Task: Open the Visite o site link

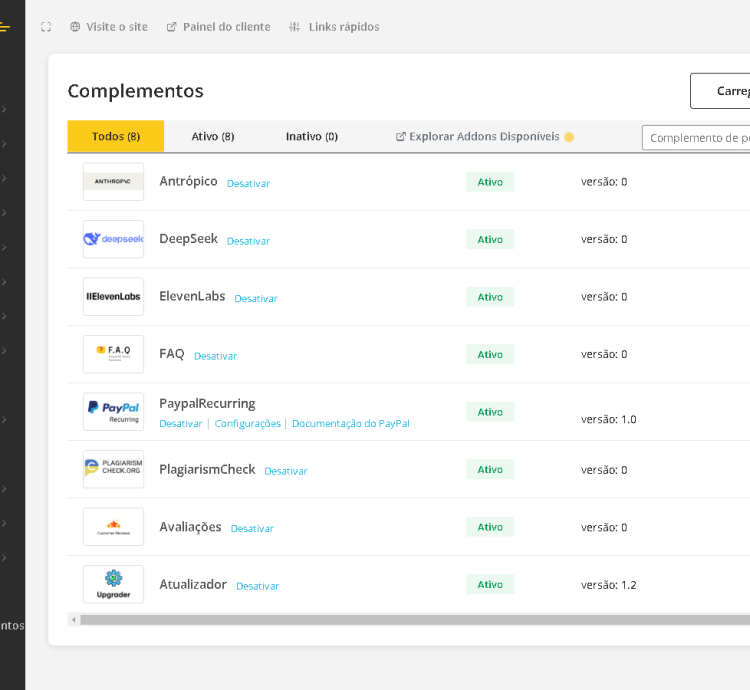Action: tap(109, 27)
